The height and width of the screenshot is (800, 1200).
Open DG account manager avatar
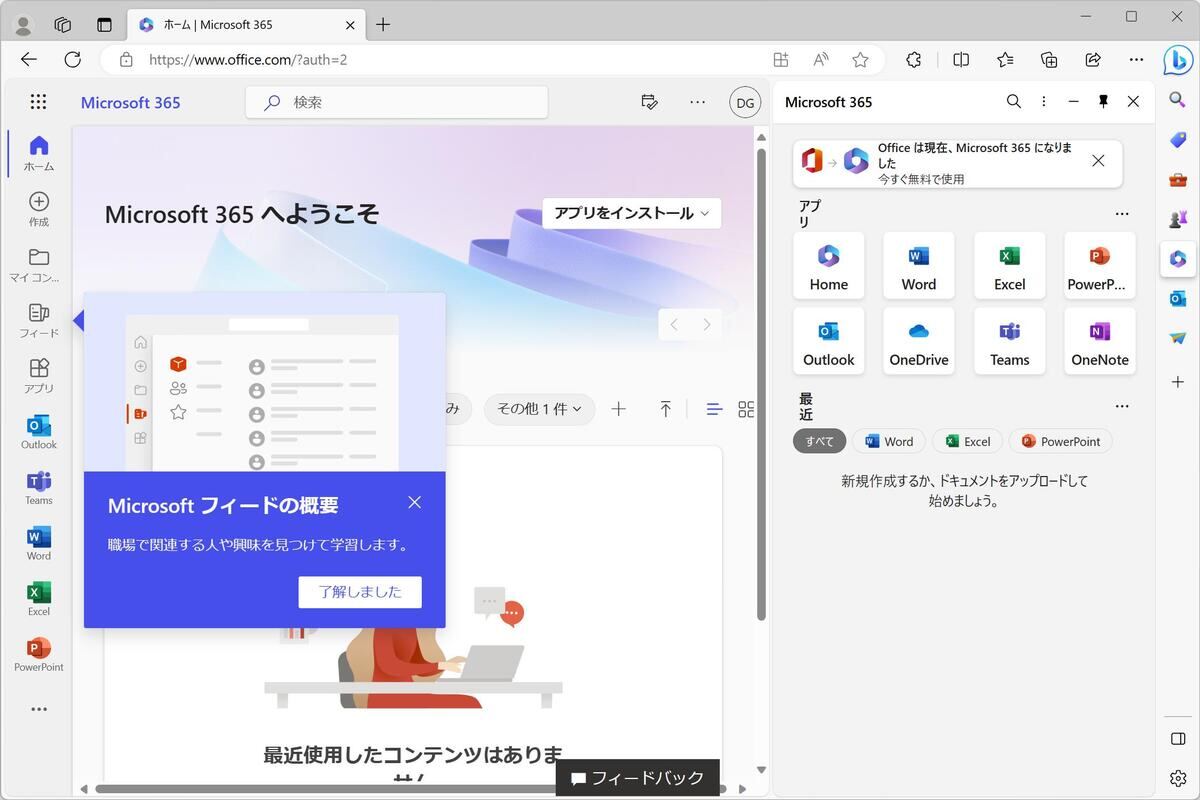click(x=745, y=102)
